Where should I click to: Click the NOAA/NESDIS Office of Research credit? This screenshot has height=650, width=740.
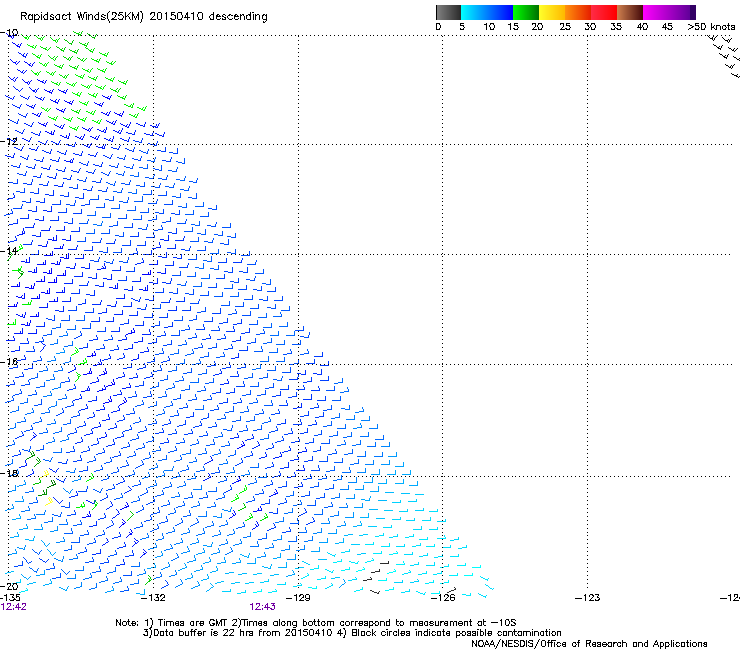coord(589,644)
